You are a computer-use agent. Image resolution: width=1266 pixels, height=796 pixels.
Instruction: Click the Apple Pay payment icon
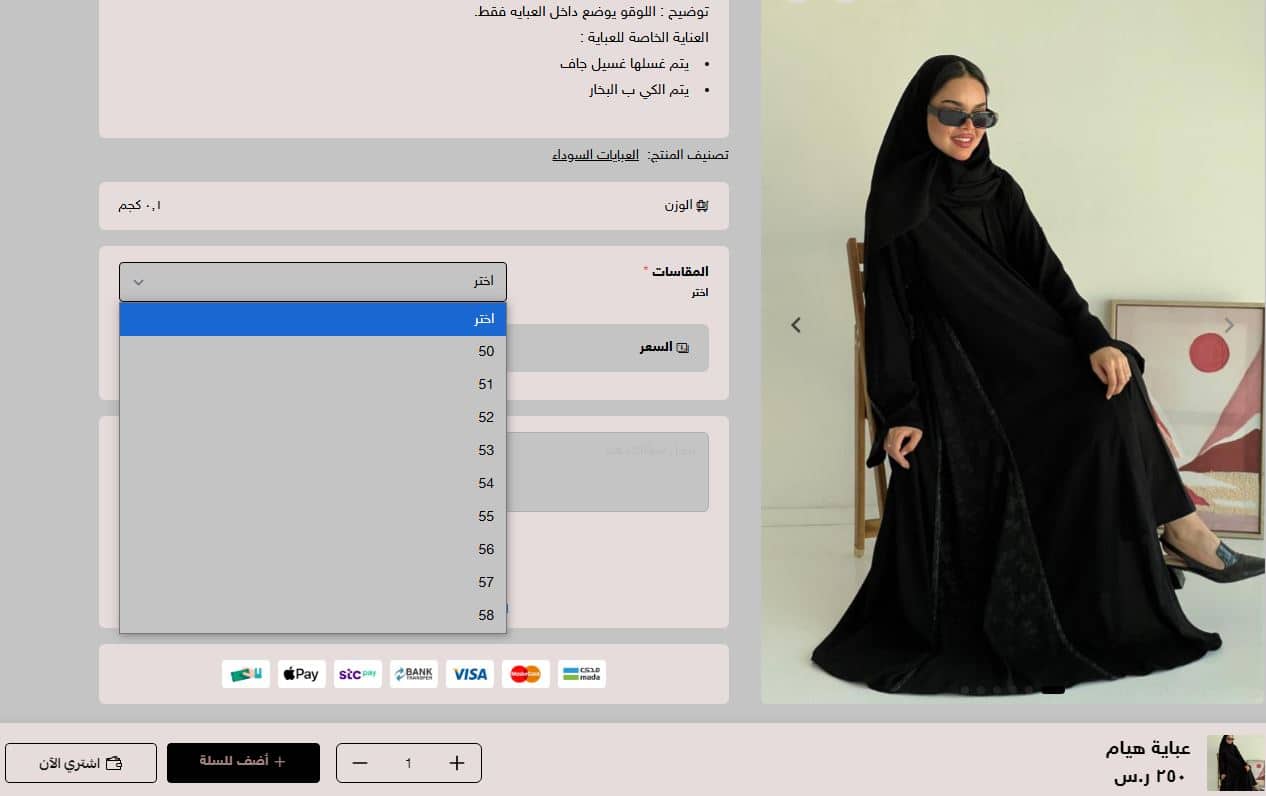click(x=300, y=674)
